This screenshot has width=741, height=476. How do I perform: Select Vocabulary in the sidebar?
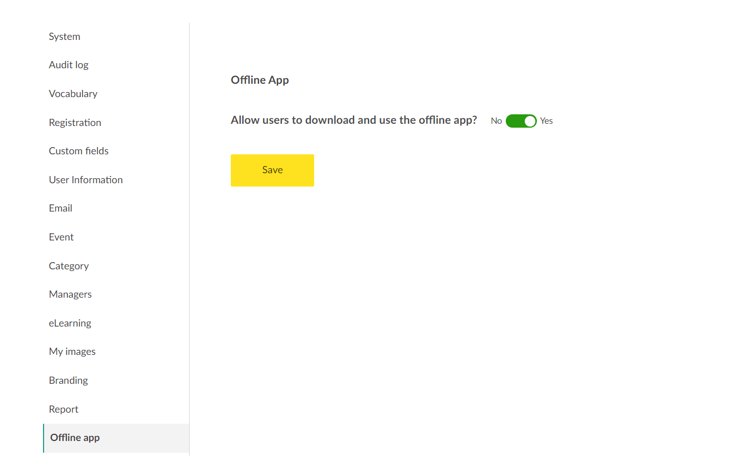pyautogui.click(x=73, y=94)
